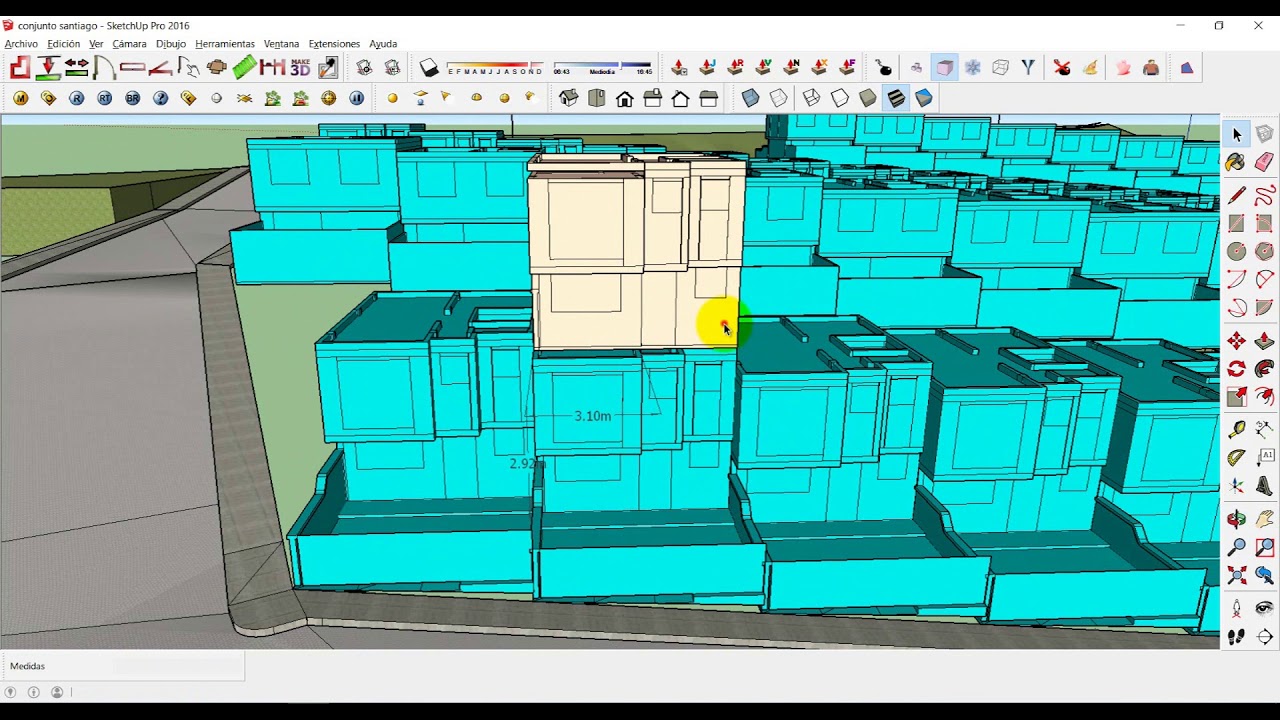This screenshot has width=1280, height=720.
Task: Enable Shaded With Textures style
Action: [x=896, y=98]
